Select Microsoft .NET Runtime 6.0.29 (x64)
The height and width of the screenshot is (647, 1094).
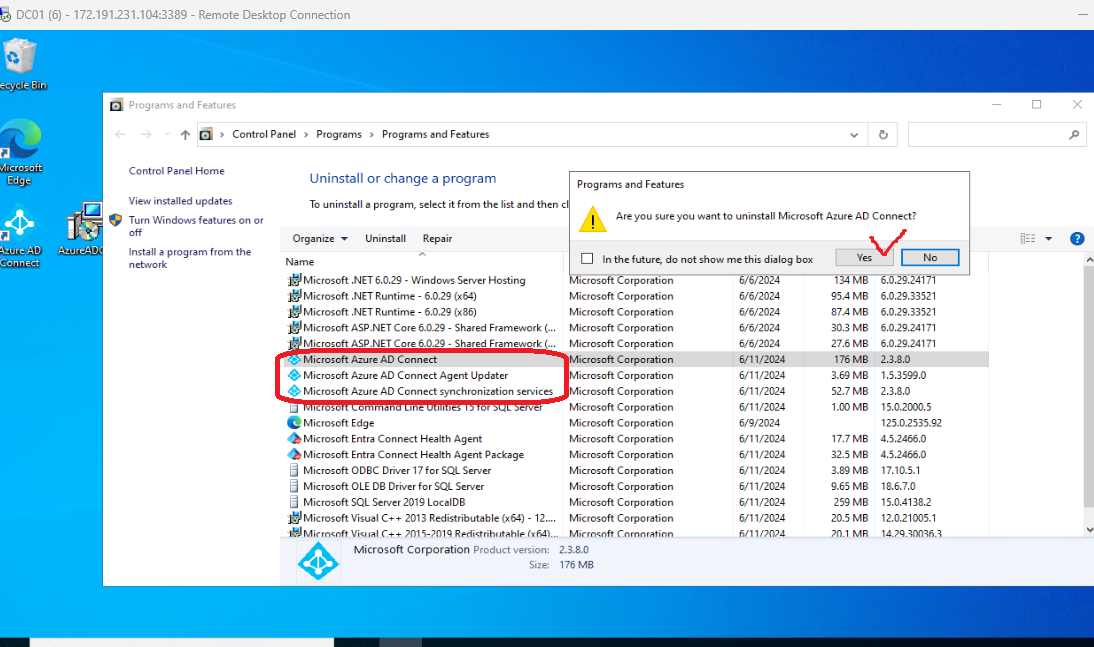pyautogui.click(x=389, y=296)
